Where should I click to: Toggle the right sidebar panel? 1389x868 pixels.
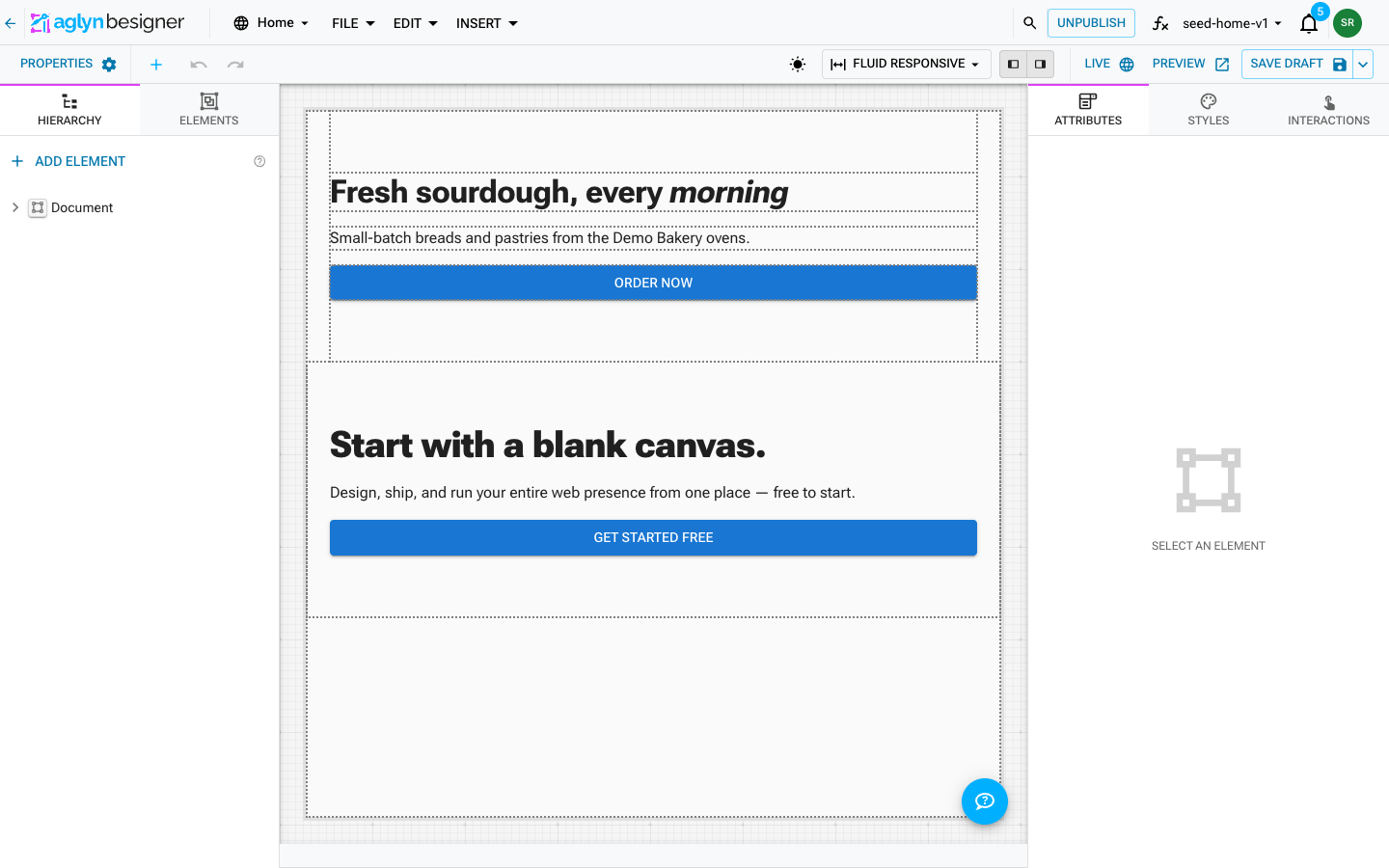[x=1040, y=65]
